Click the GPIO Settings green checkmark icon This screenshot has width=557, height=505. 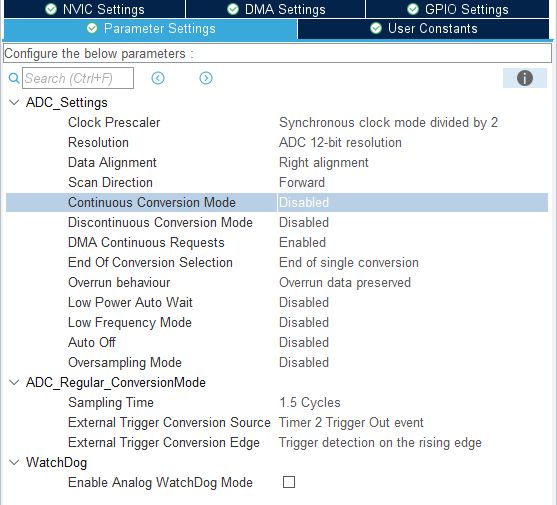(x=413, y=9)
